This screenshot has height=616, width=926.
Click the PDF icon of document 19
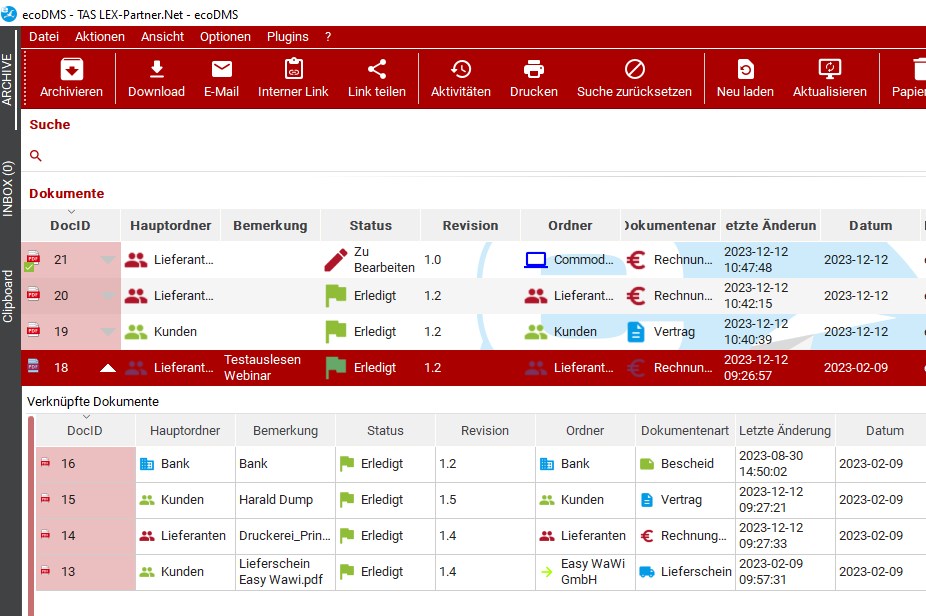click(33, 330)
